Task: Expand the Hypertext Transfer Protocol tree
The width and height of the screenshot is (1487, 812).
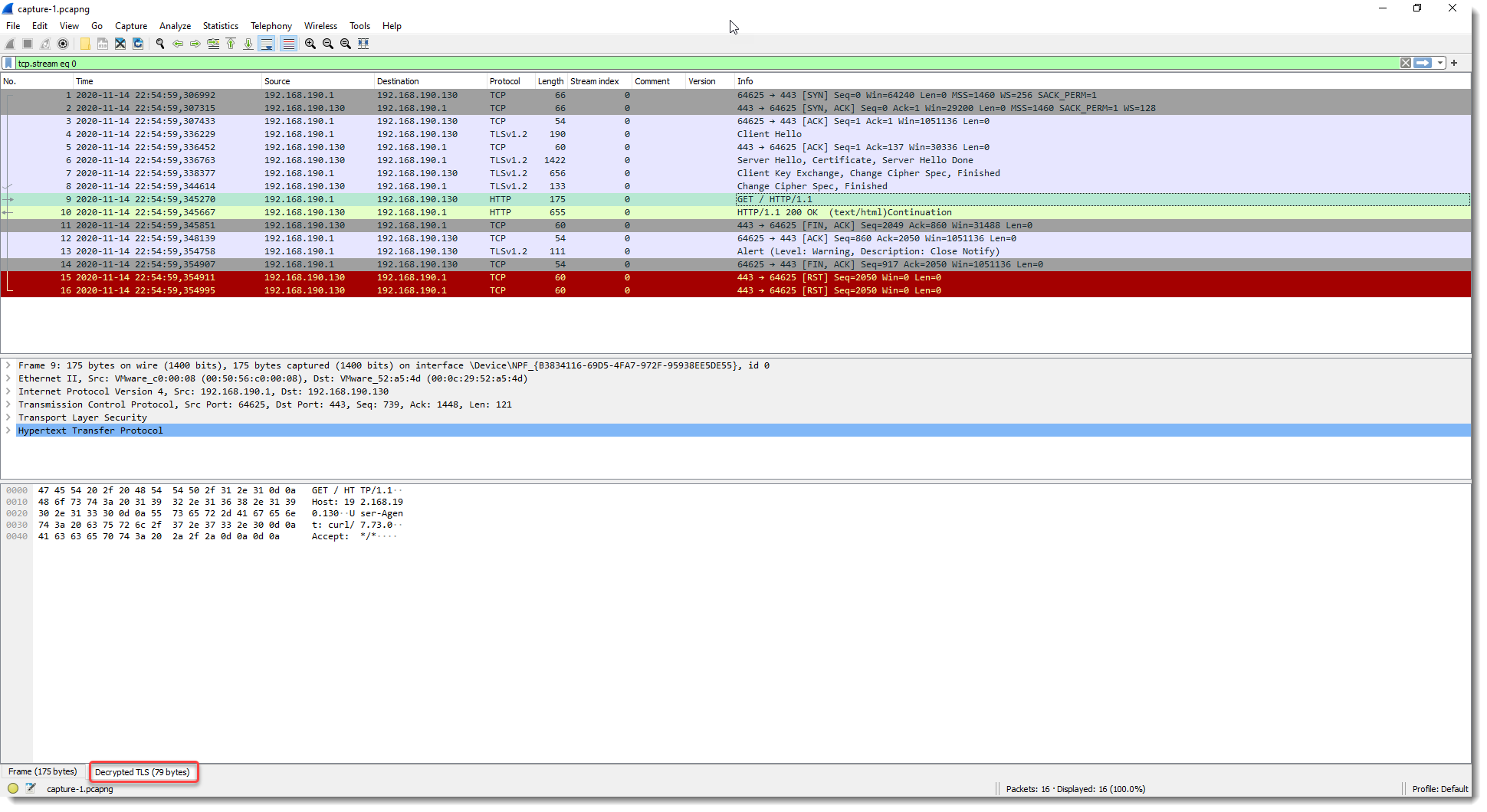Action: pos(8,431)
